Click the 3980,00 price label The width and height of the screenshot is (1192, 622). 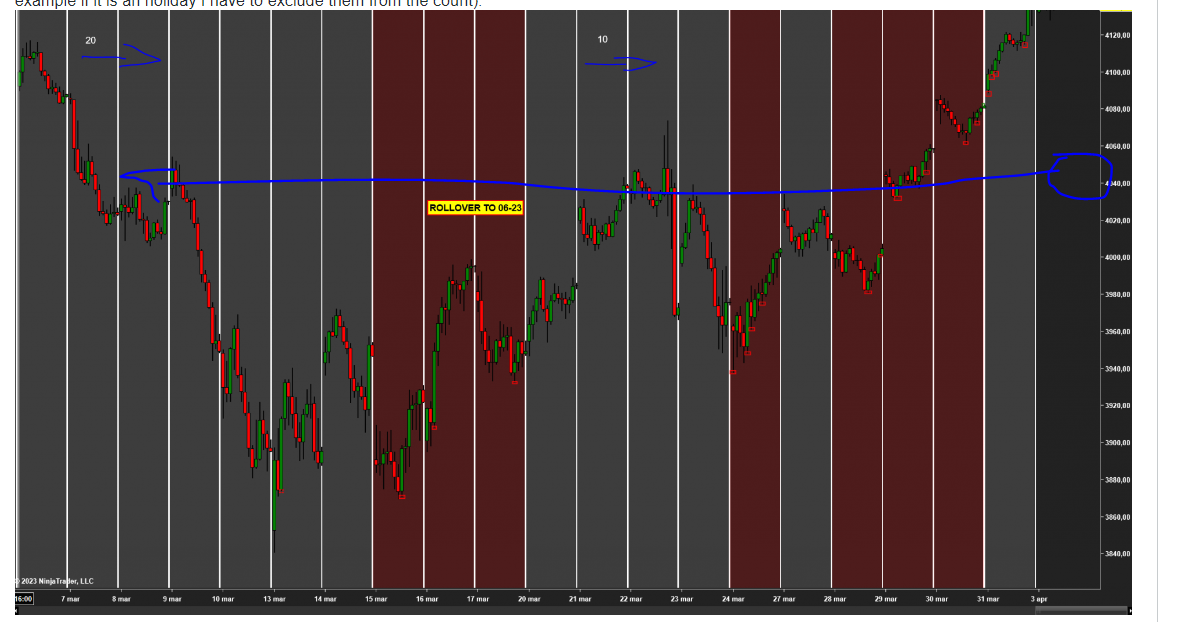[x=1118, y=294]
